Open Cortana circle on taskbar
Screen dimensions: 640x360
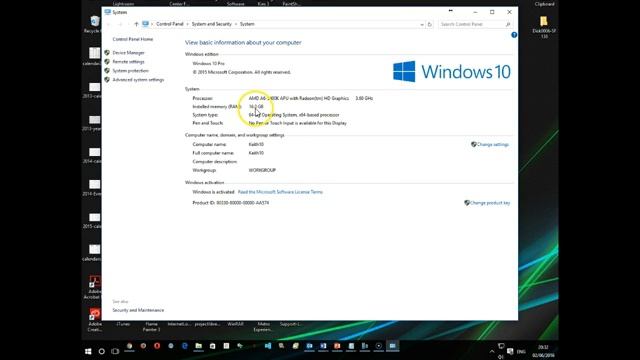tap(102, 351)
